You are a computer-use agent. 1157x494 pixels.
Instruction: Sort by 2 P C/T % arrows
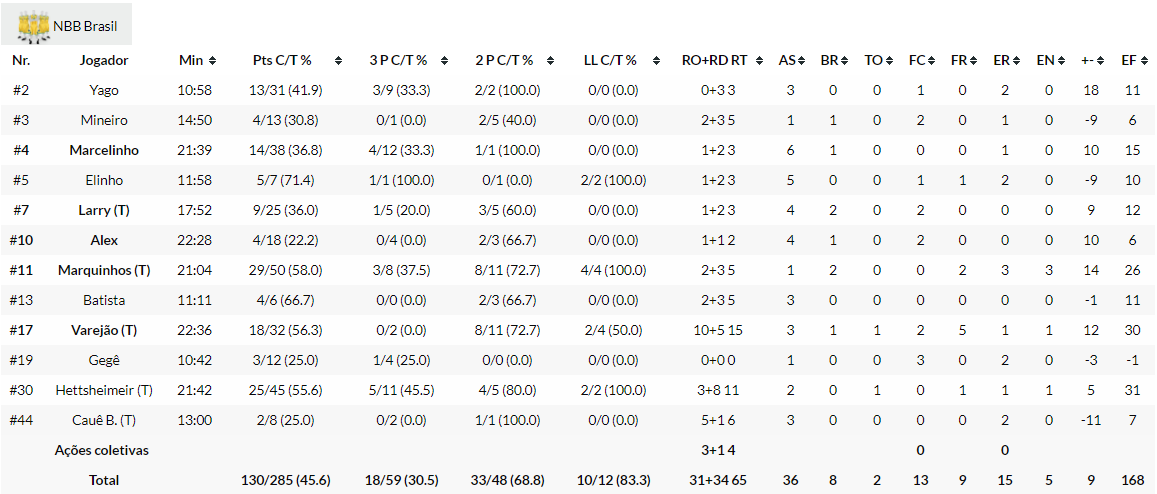pos(549,61)
